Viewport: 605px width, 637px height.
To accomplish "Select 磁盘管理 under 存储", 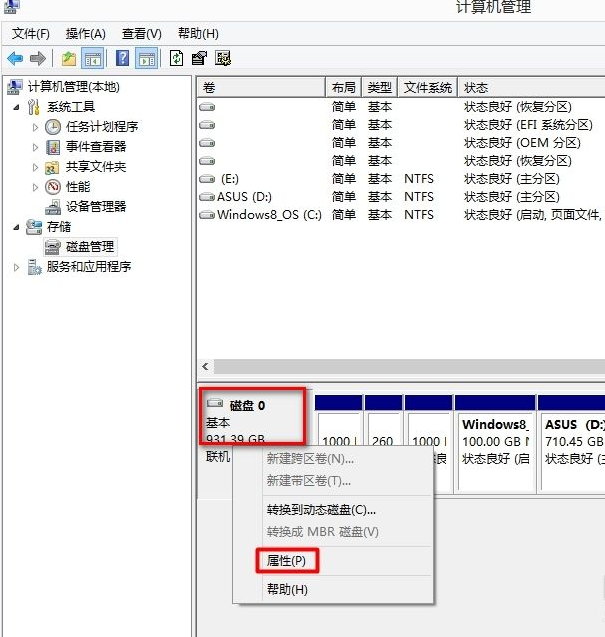I will (90, 246).
